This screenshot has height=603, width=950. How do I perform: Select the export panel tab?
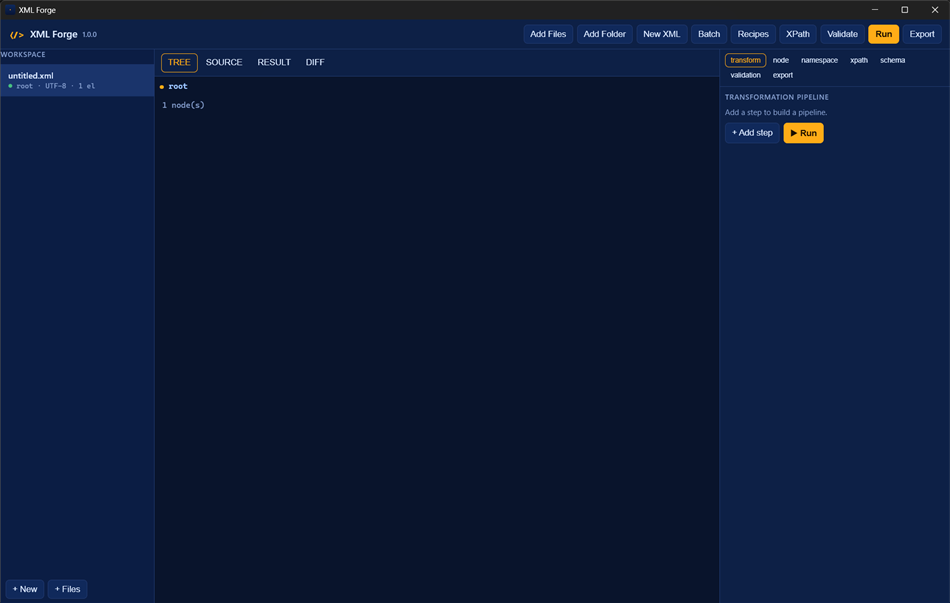782,75
